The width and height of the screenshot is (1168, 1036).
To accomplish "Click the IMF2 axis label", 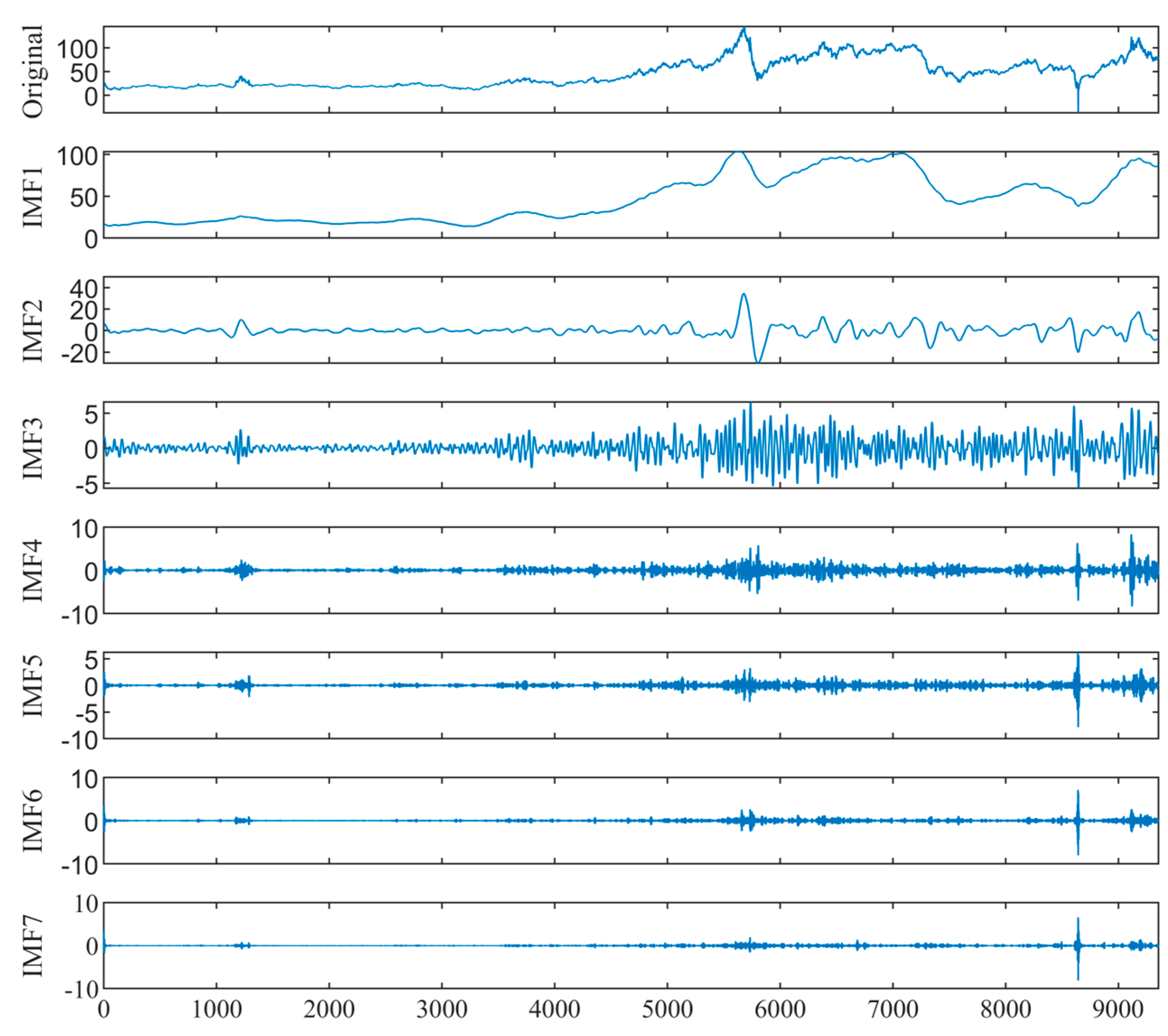I will tap(33, 331).
